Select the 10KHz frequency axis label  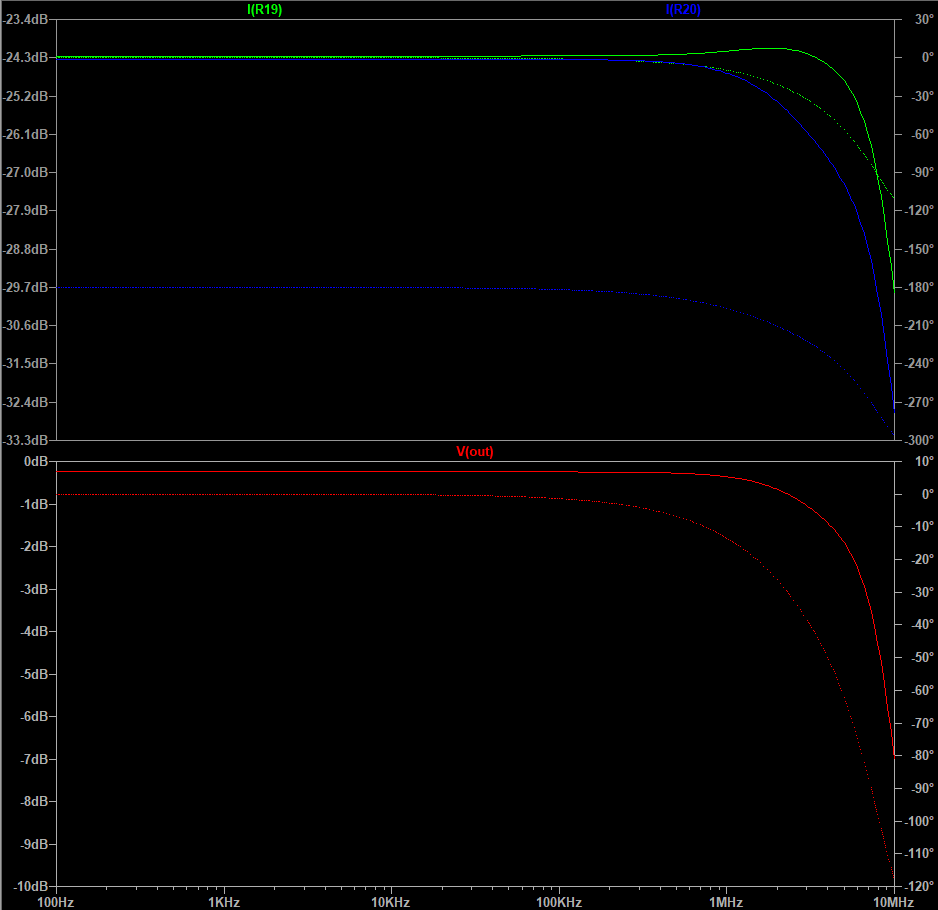pos(391,902)
